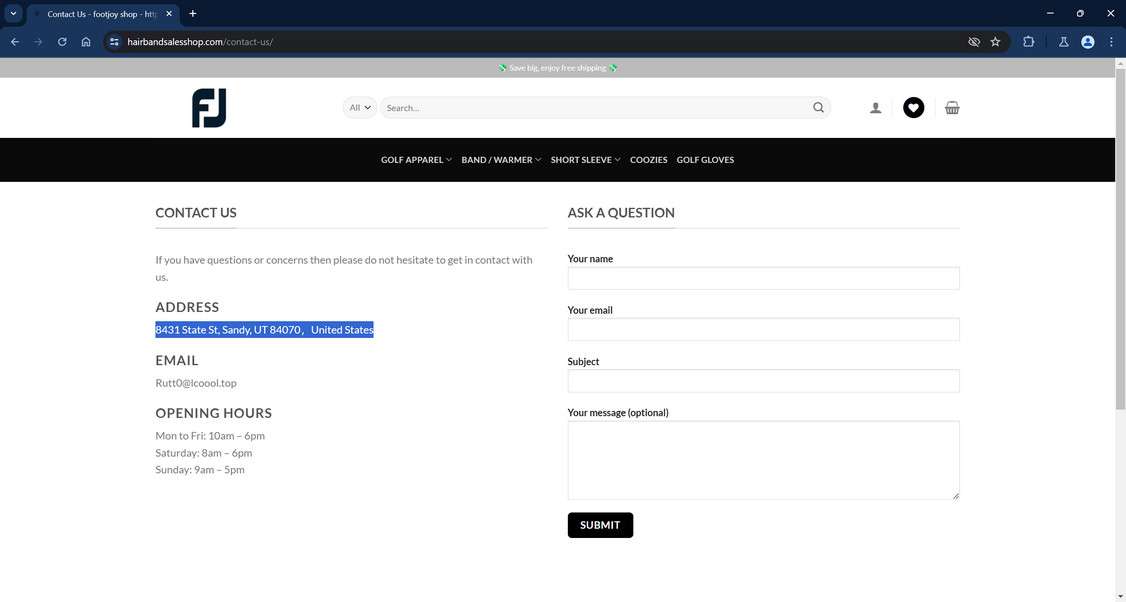Image resolution: width=1126 pixels, height=602 pixels.
Task: Click the heart wishlist icon
Action: [x=913, y=107]
